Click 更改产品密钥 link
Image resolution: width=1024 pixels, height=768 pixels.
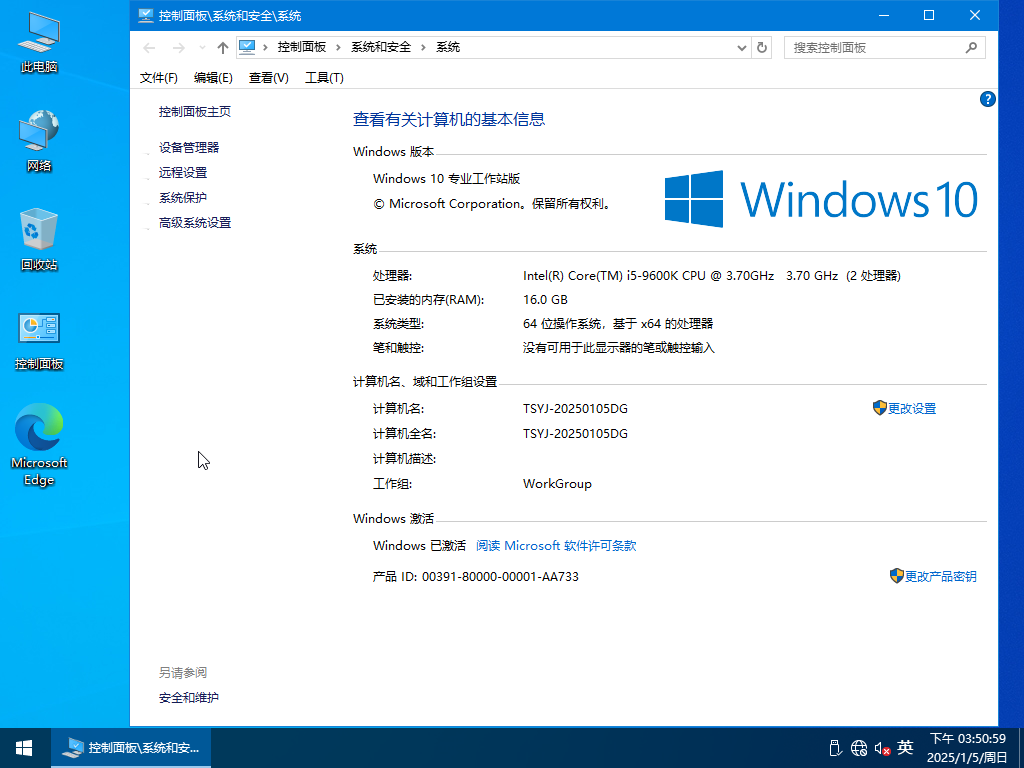pos(940,577)
